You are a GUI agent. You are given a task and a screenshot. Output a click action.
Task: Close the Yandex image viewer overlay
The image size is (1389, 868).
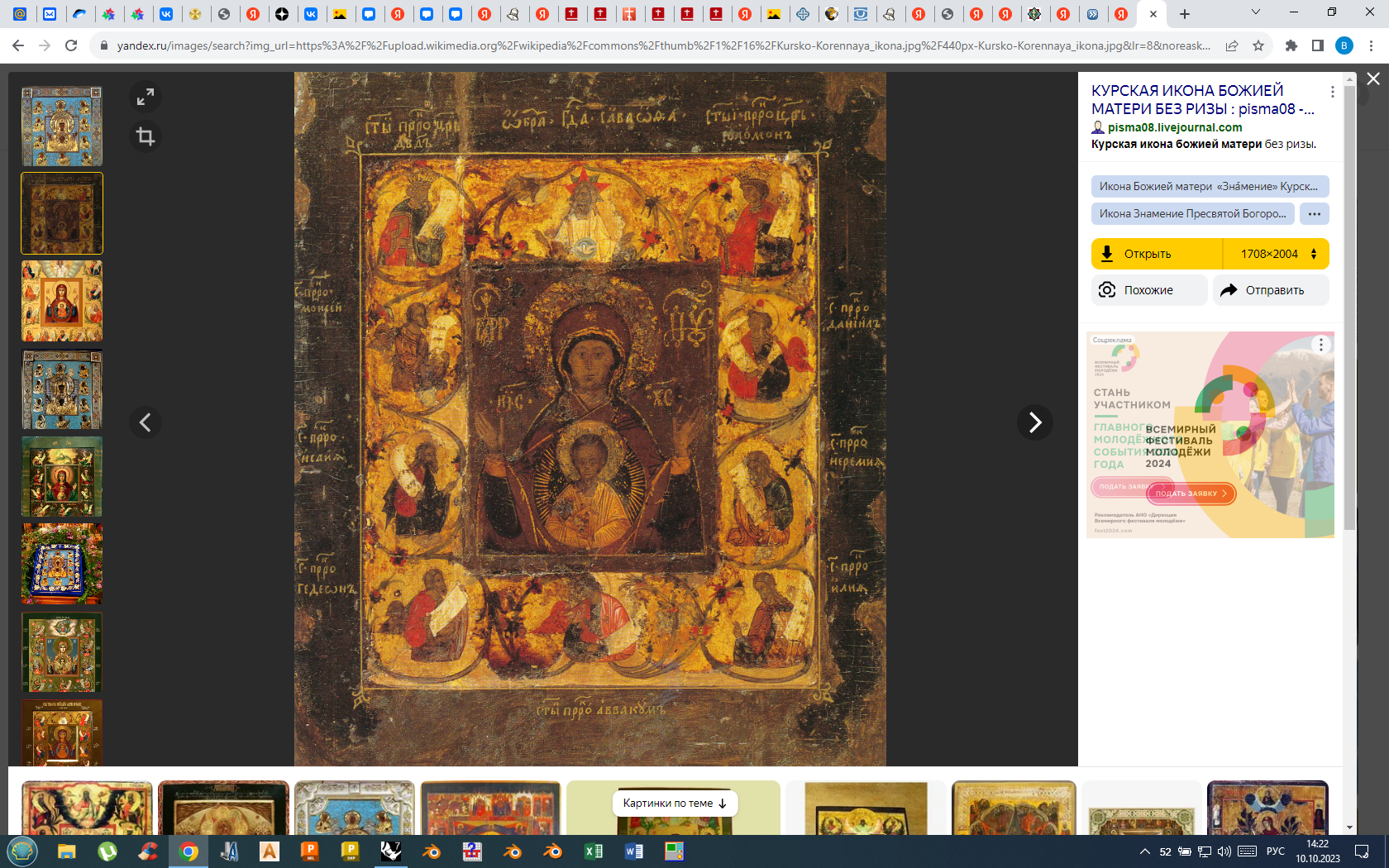1373,79
